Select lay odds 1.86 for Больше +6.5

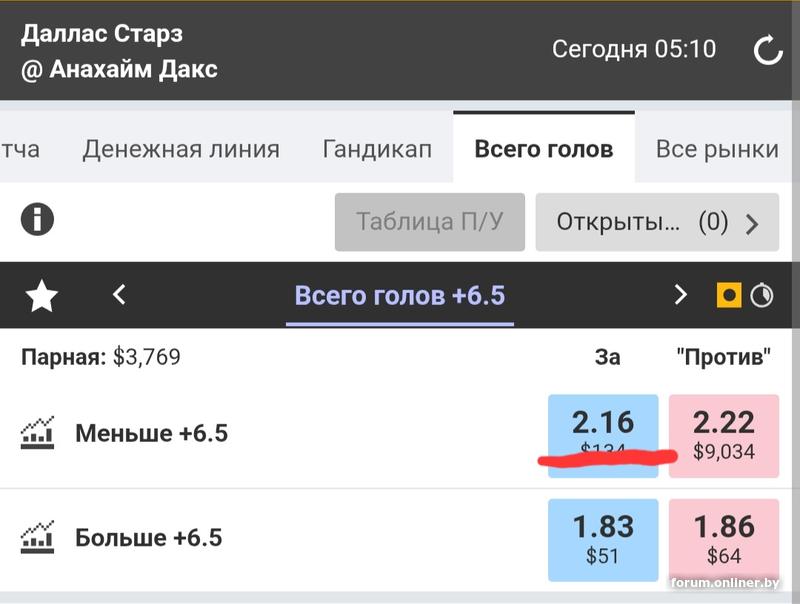click(x=723, y=540)
